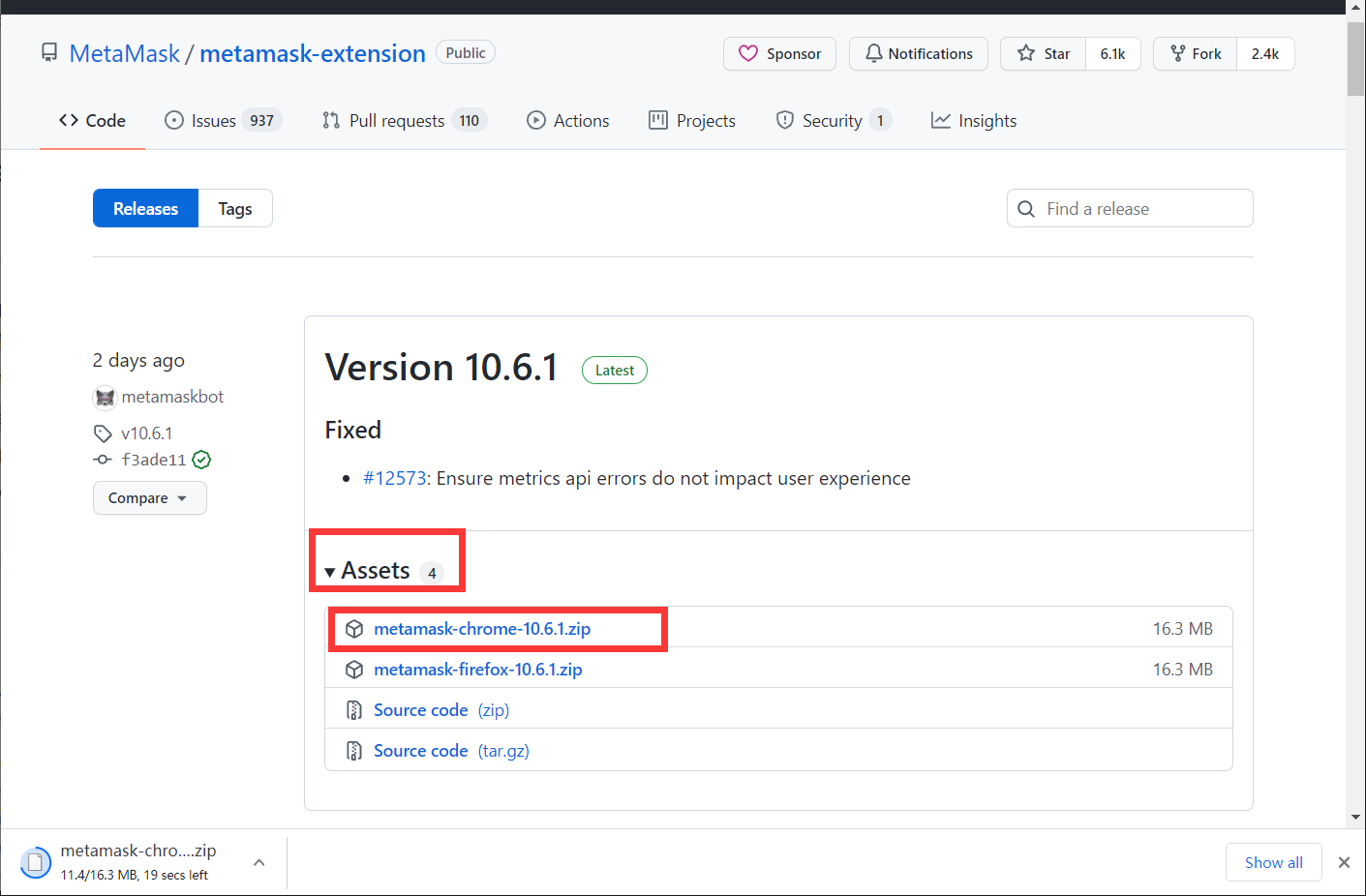Focus the Find a release search field
1366x896 pixels.
click(1130, 208)
